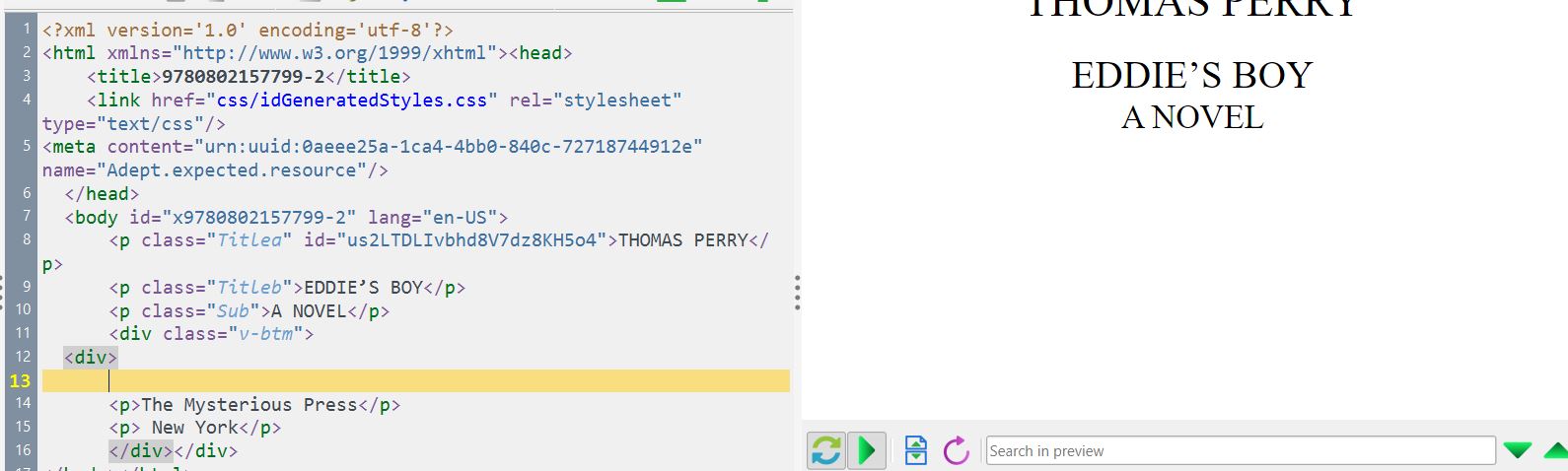Click the THOMAS PERRY text in code
The height and width of the screenshot is (471, 1568).
coord(683,239)
